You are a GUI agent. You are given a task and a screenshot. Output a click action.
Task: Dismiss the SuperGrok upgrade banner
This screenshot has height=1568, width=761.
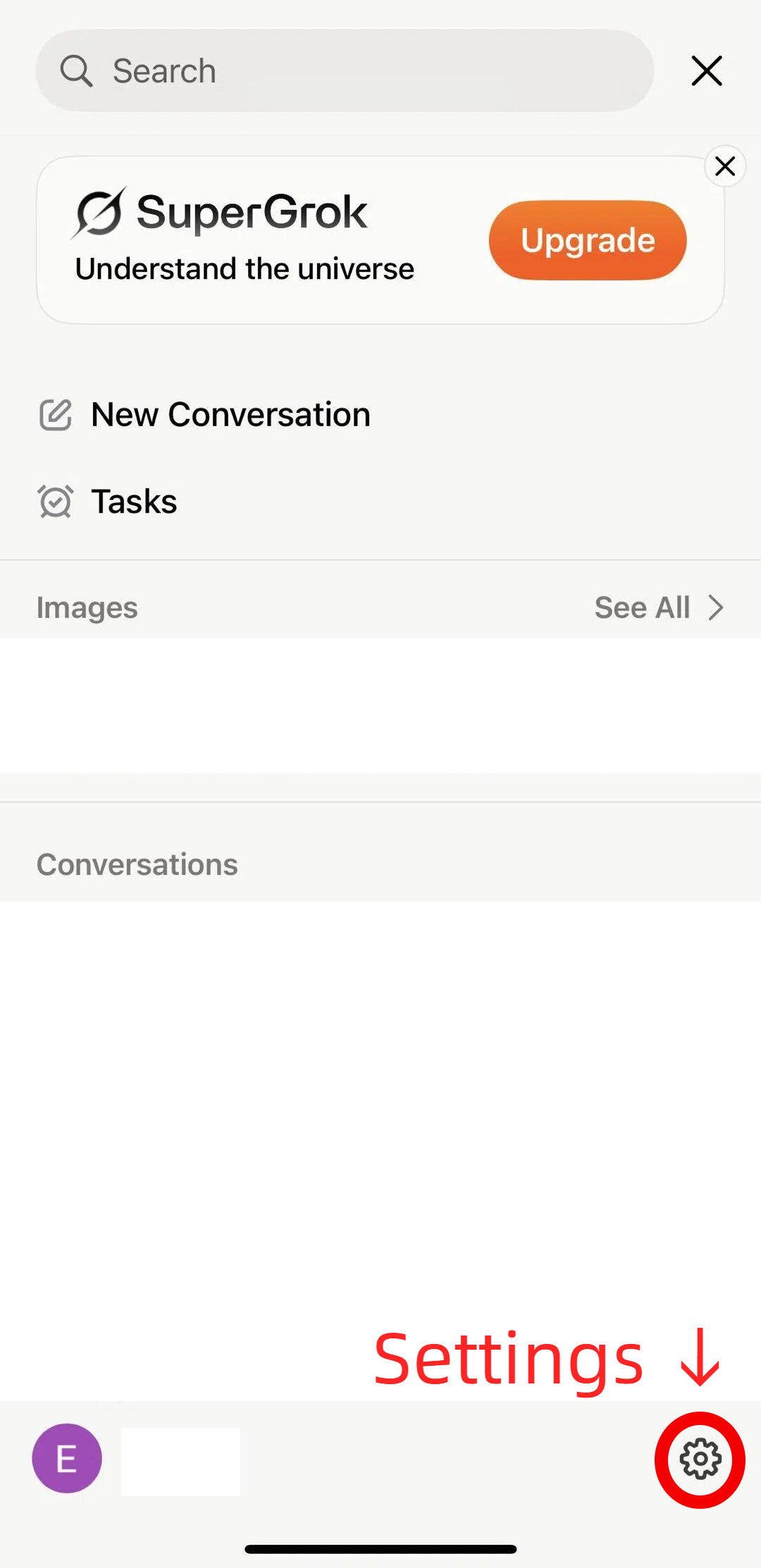[725, 166]
